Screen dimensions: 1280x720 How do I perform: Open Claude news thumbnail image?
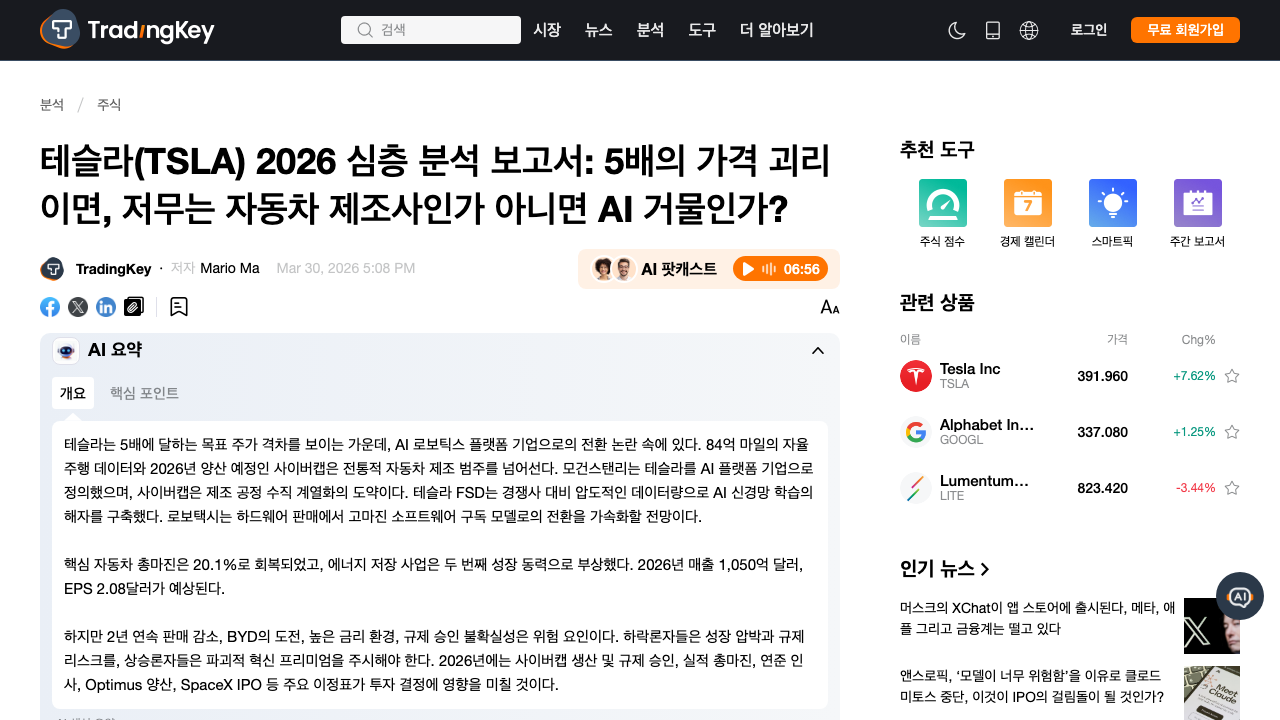1212,693
